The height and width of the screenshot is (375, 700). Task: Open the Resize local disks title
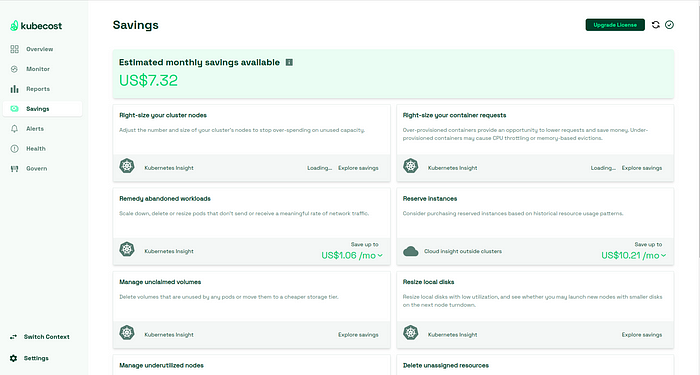[x=429, y=282]
